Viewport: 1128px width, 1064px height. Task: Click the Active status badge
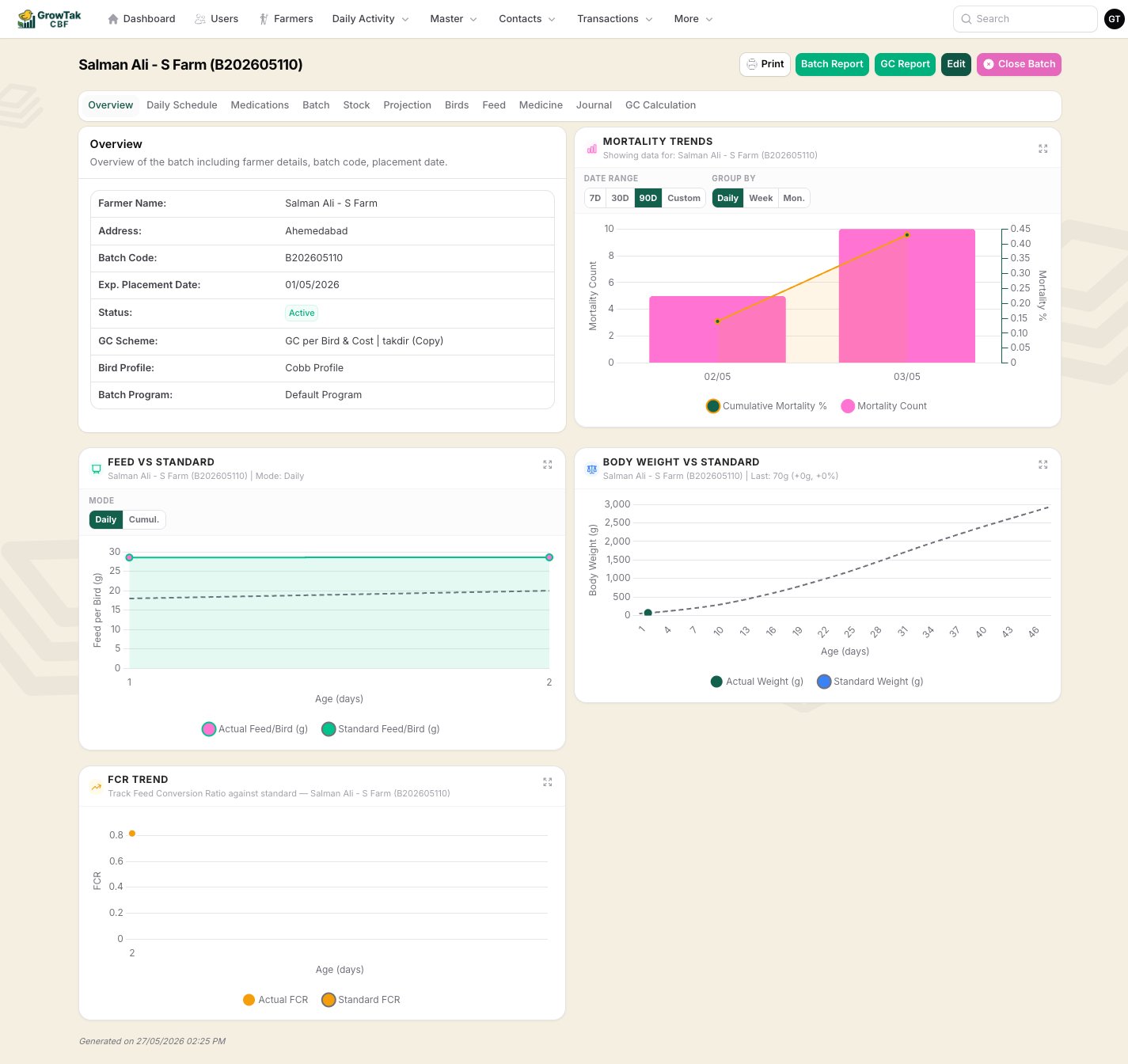point(302,313)
